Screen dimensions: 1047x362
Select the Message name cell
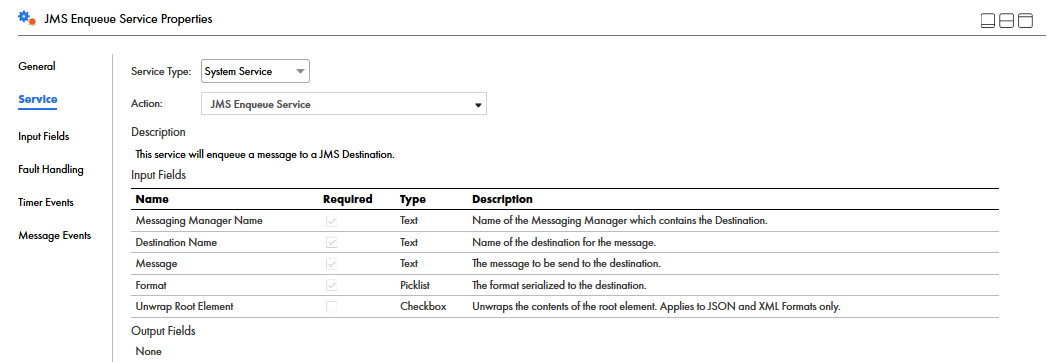coord(156,264)
